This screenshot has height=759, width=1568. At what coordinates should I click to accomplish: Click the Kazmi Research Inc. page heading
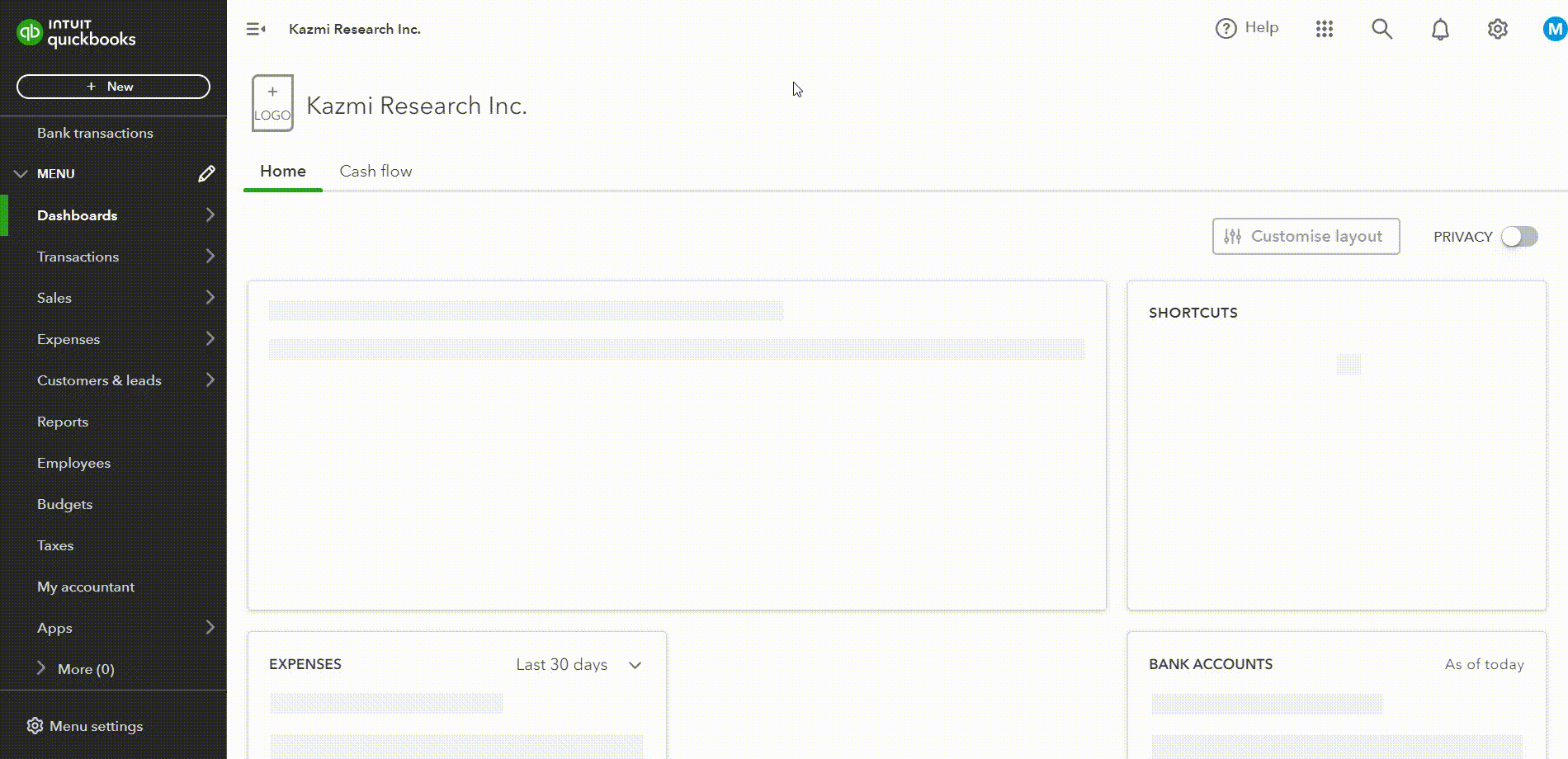tap(417, 106)
